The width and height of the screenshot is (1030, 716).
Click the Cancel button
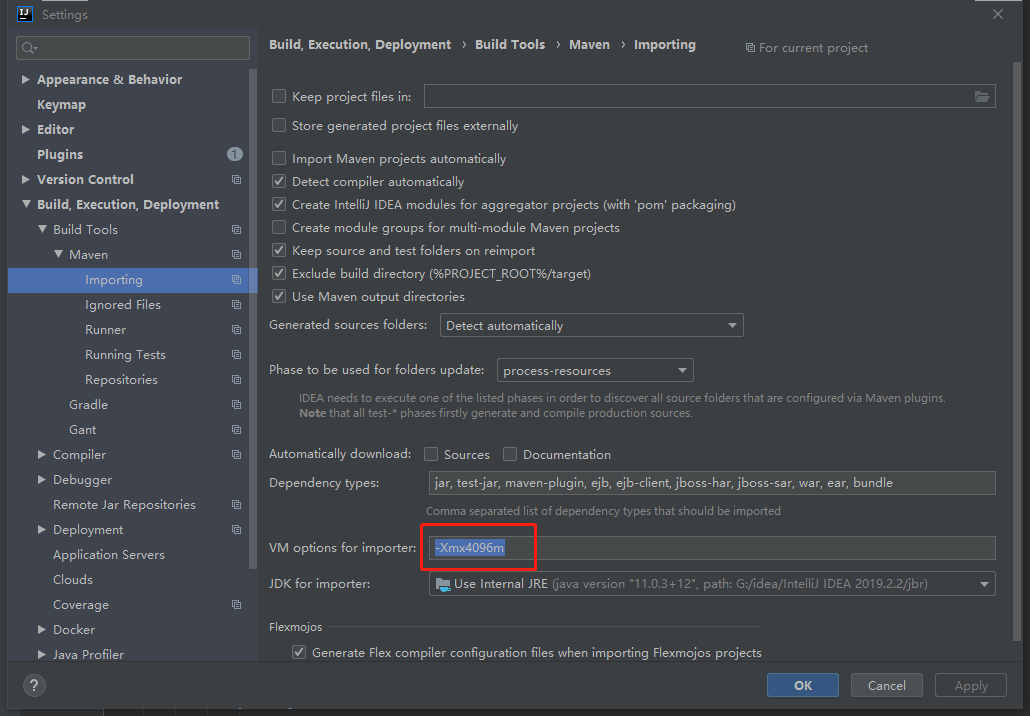click(x=886, y=685)
